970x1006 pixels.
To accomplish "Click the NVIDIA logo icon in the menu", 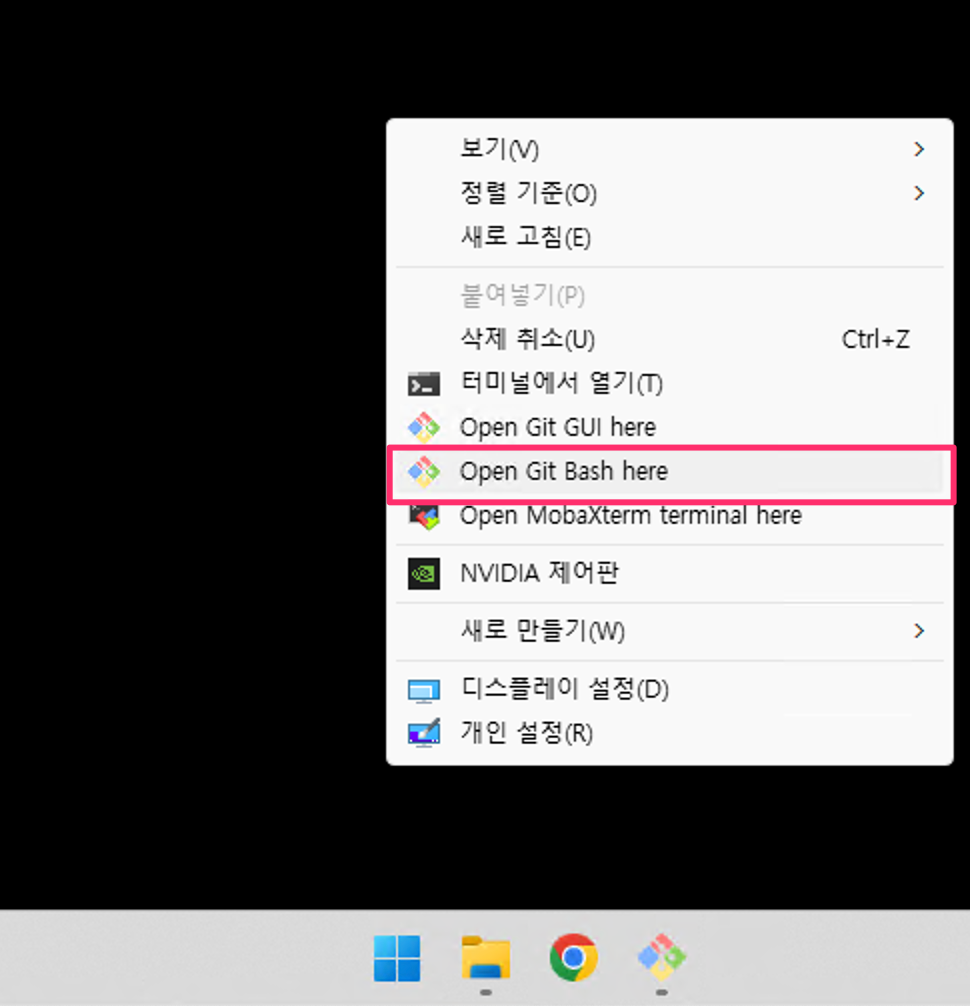I will (423, 573).
